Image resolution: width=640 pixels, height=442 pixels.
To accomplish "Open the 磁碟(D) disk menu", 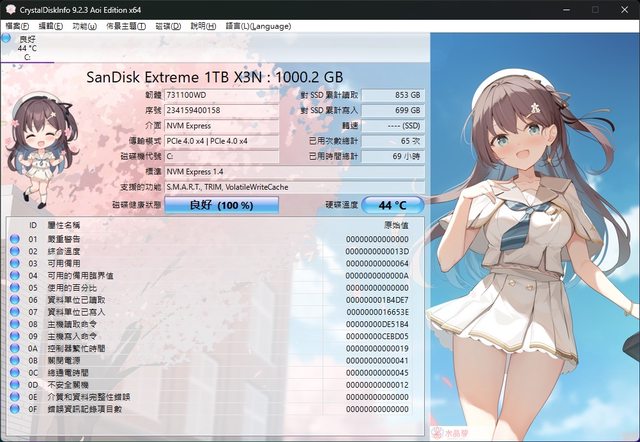I will point(168,24).
